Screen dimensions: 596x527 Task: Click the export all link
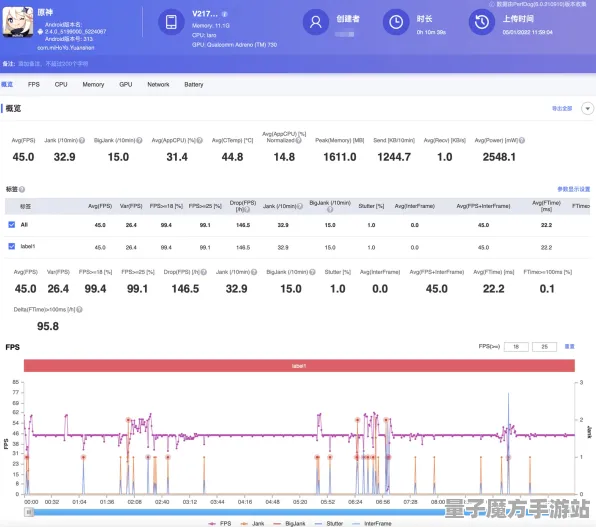(x=562, y=108)
